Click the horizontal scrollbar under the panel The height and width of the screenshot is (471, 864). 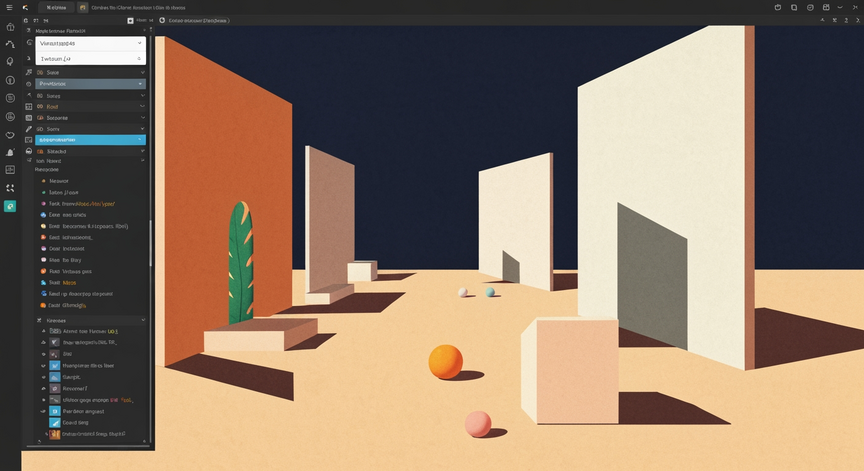pyautogui.click(x=88, y=447)
